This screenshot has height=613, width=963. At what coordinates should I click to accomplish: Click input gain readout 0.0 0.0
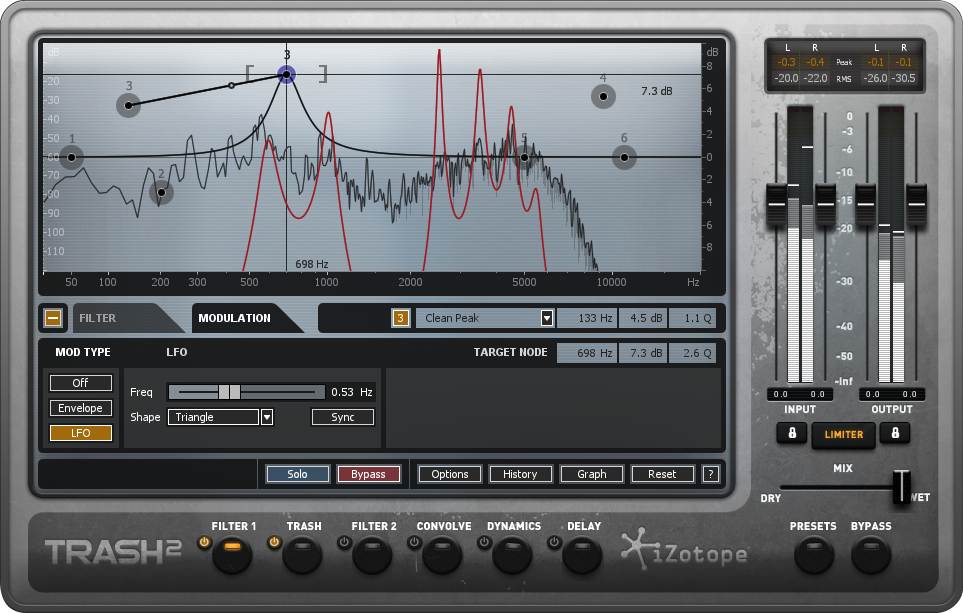[799, 394]
